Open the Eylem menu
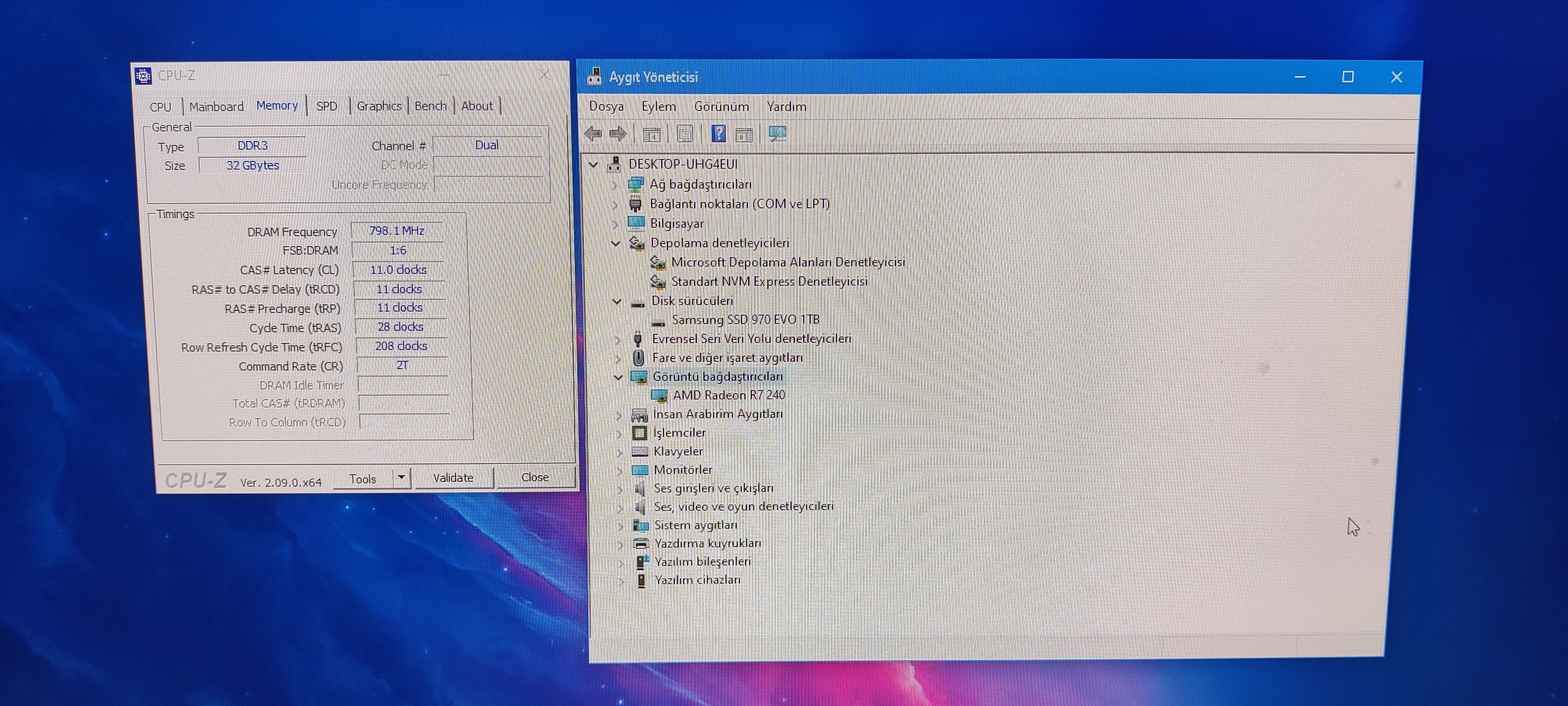Screen dimensions: 1568x706 click(x=659, y=106)
